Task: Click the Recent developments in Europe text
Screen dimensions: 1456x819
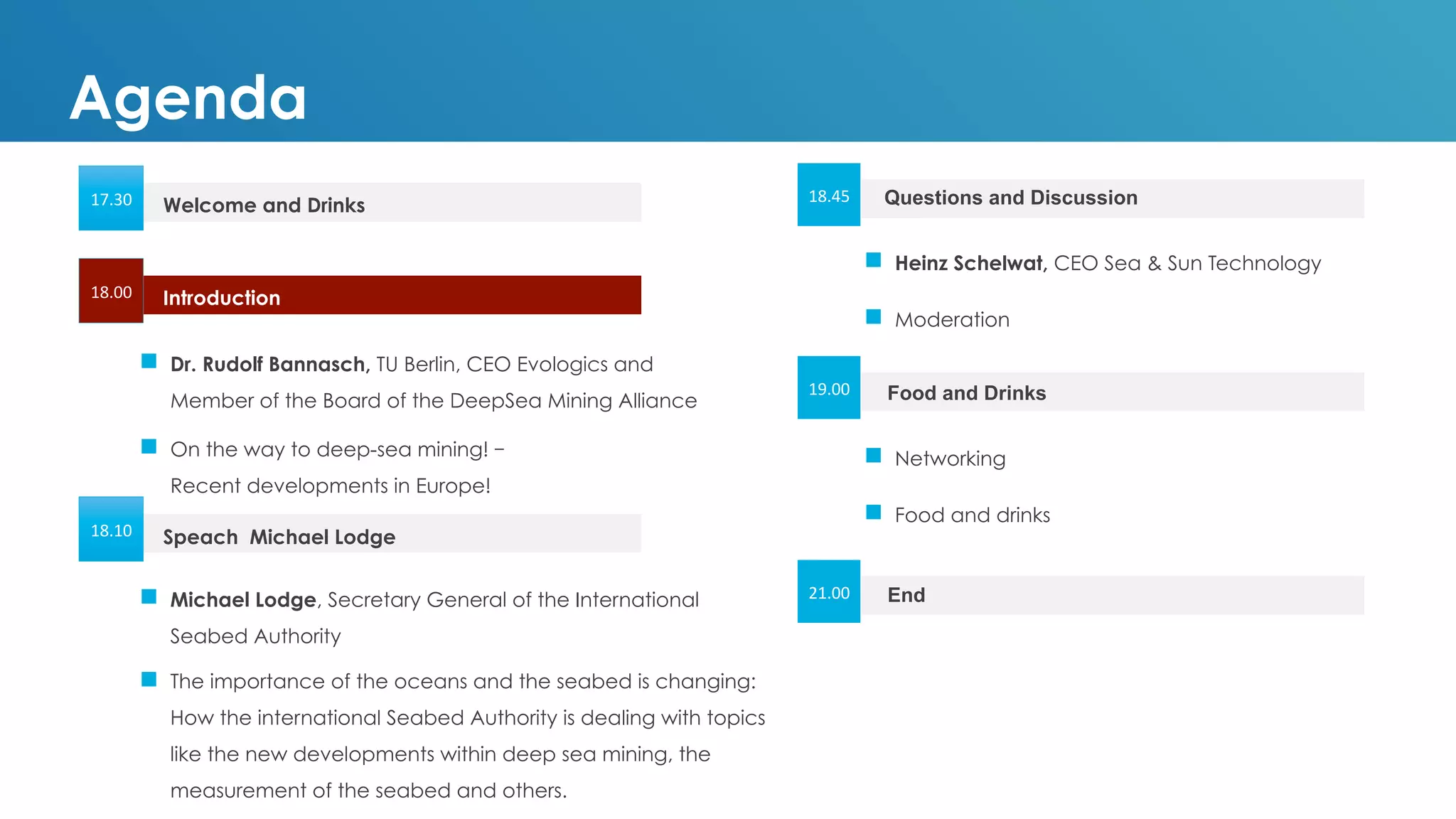Action: 330,486
